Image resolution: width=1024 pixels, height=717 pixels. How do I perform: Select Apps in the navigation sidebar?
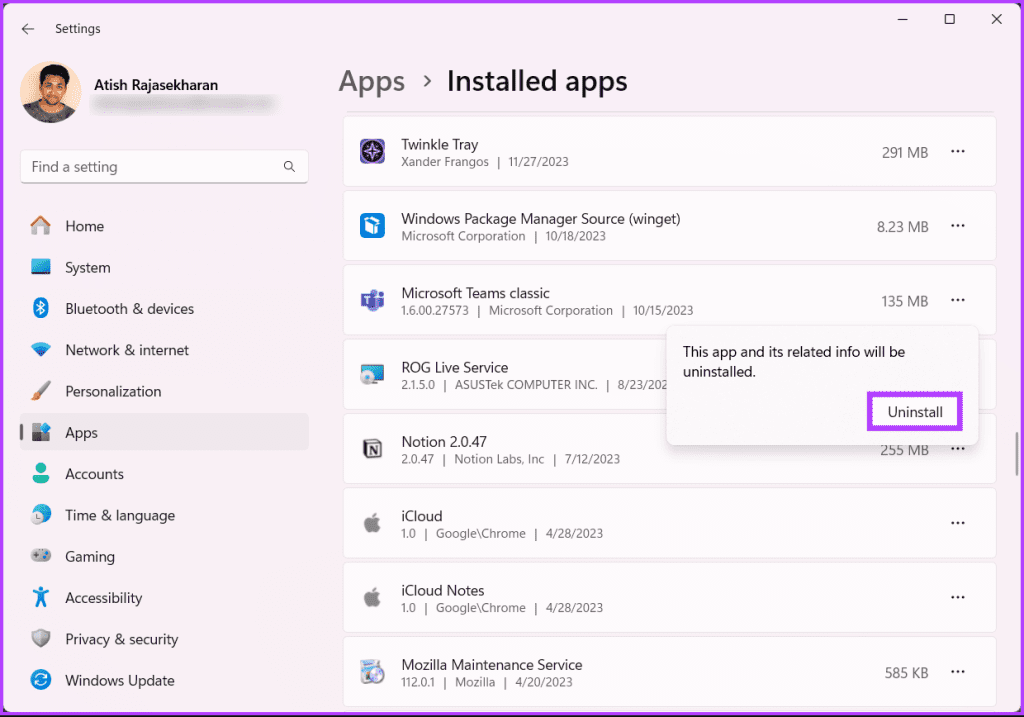click(x=80, y=432)
